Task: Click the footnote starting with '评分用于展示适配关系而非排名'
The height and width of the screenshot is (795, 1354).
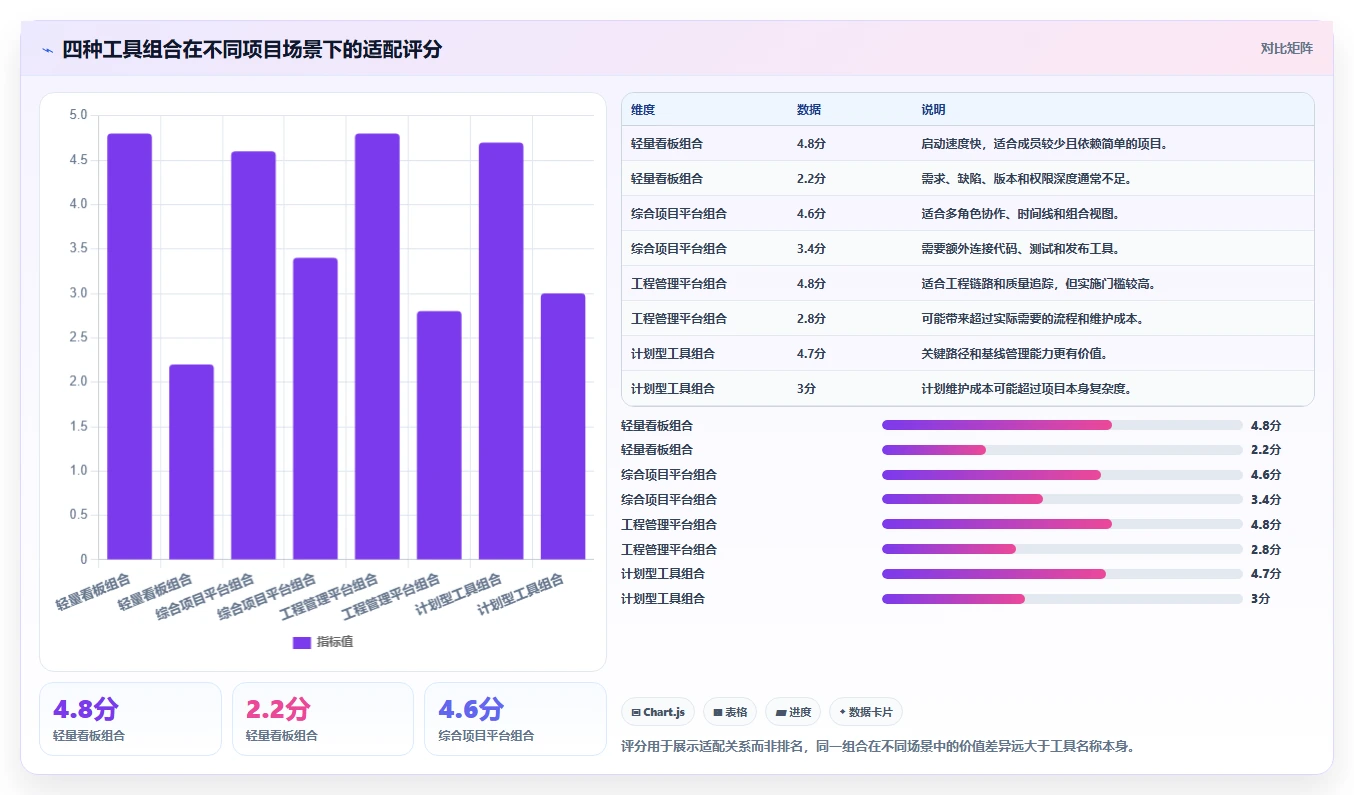Action: (x=880, y=746)
